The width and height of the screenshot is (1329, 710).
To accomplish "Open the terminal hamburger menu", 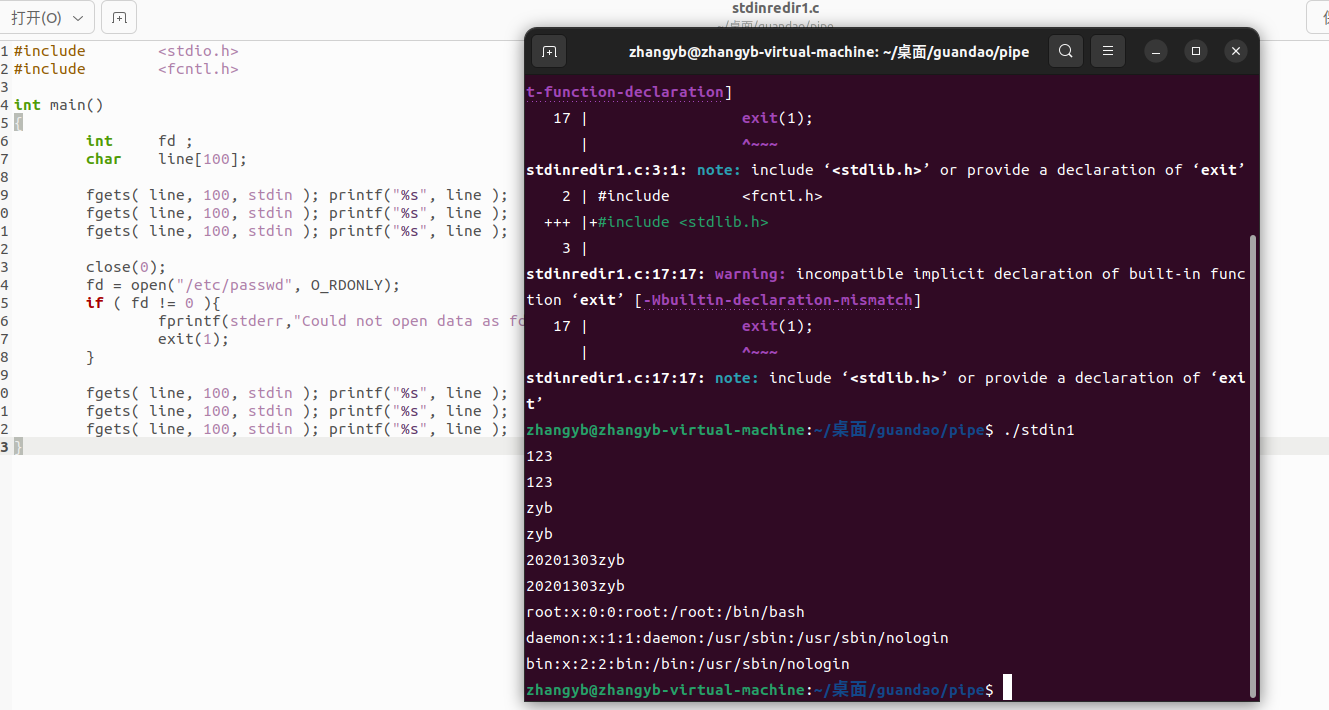I will pyautogui.click(x=1107, y=51).
